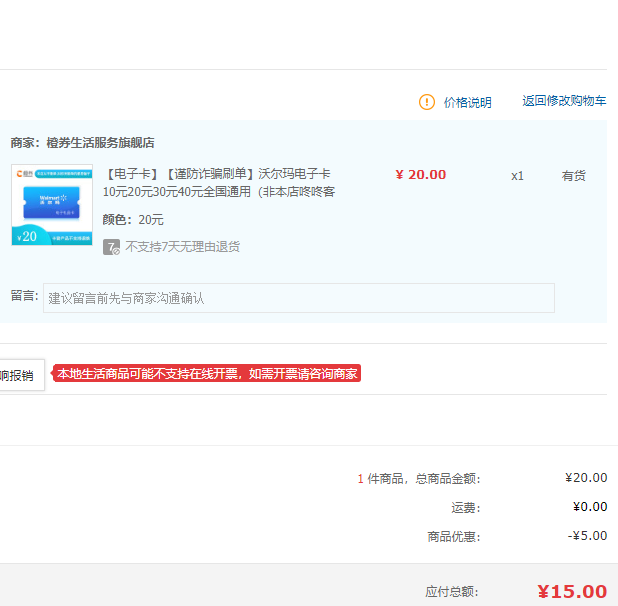This screenshot has width=618, height=606.
Task: Click the 应付总额 ¥15.00 total
Action: pos(571,591)
